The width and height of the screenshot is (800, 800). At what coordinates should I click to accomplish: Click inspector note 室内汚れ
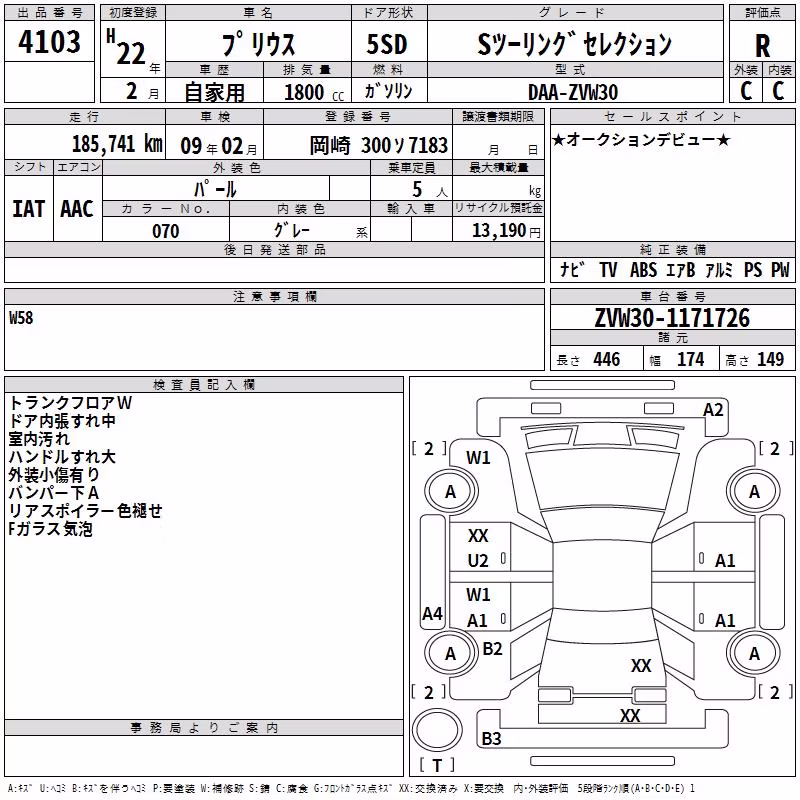(39, 439)
